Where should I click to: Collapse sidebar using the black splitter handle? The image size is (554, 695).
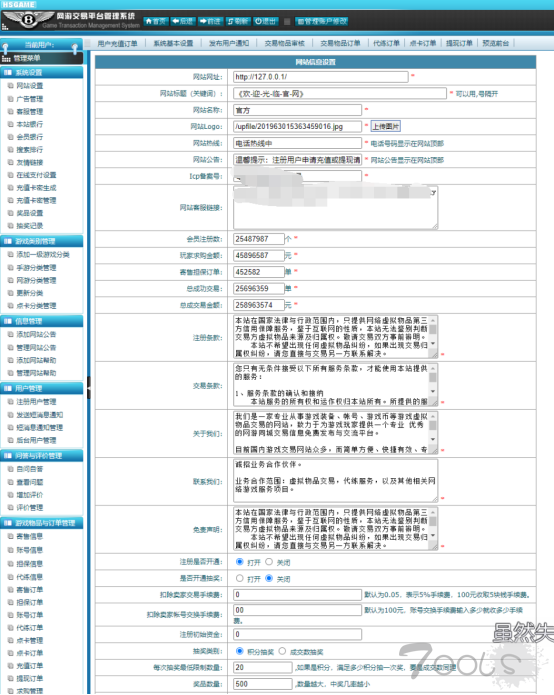pos(89,388)
